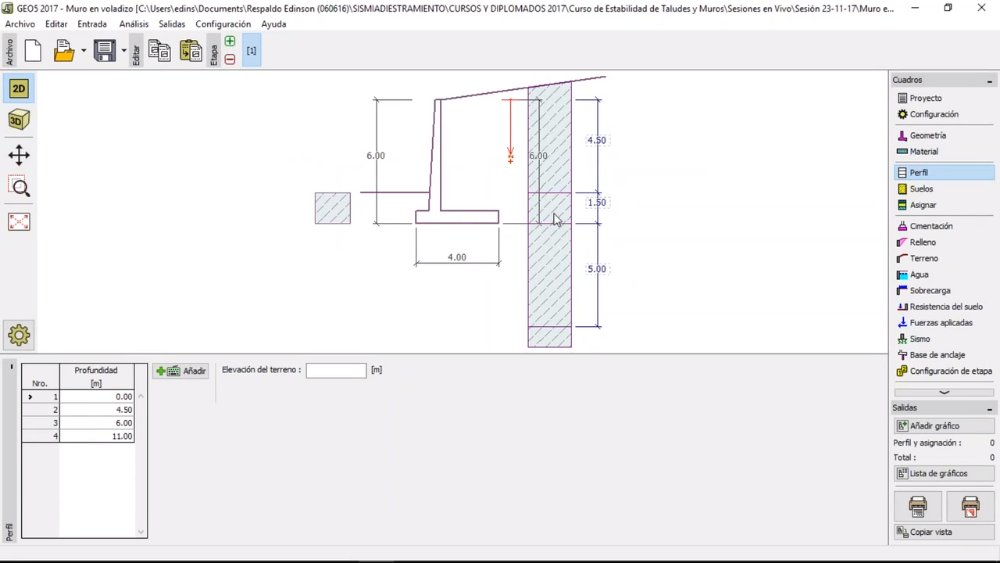Screen dimensions: 1000x563
Task: Remove construction stage with red minus
Action: click(x=230, y=59)
